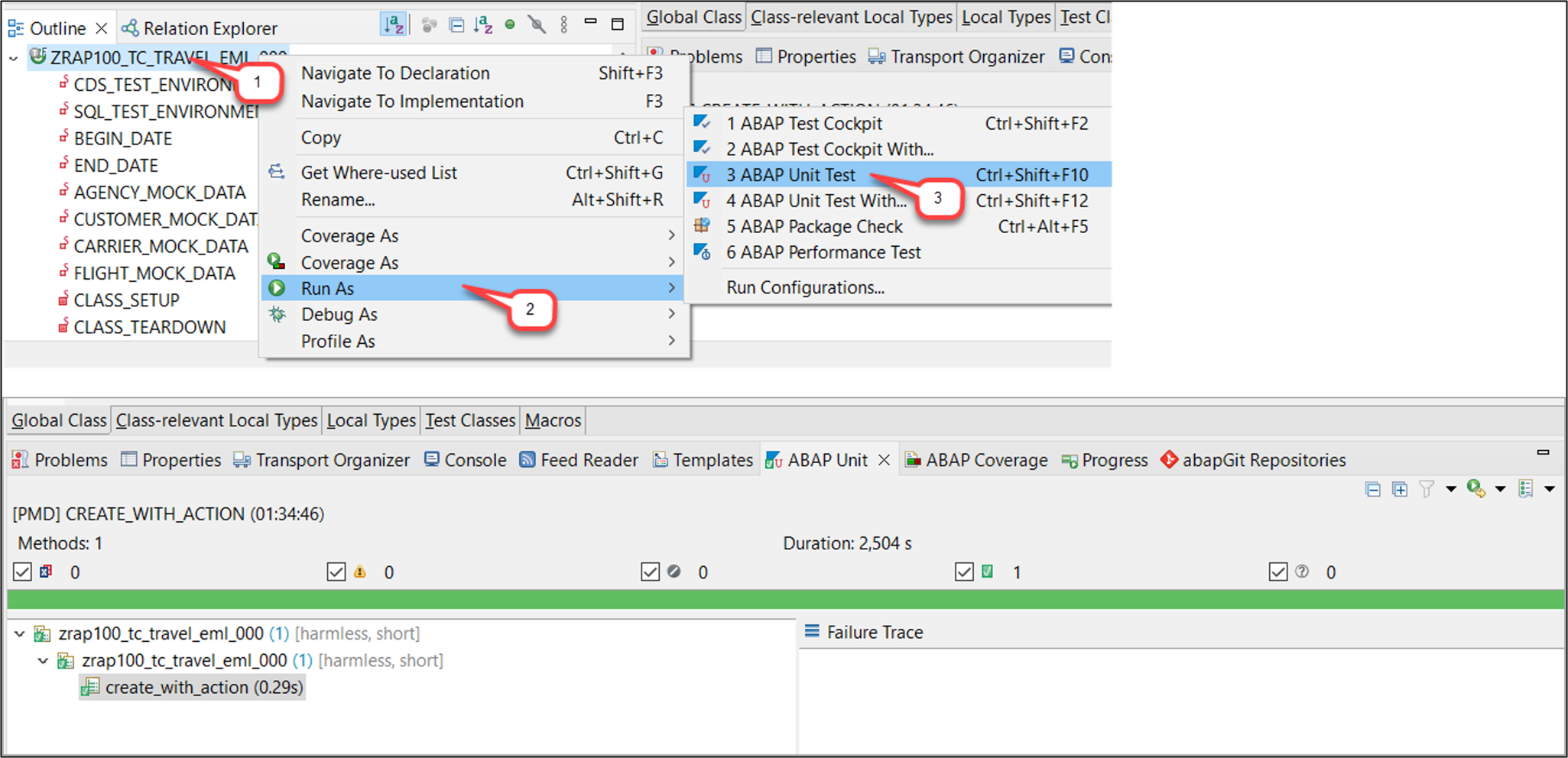Open rerun dropdown arrow in ABAP Unit toolbar
The width and height of the screenshot is (1568, 758).
pos(1501,489)
